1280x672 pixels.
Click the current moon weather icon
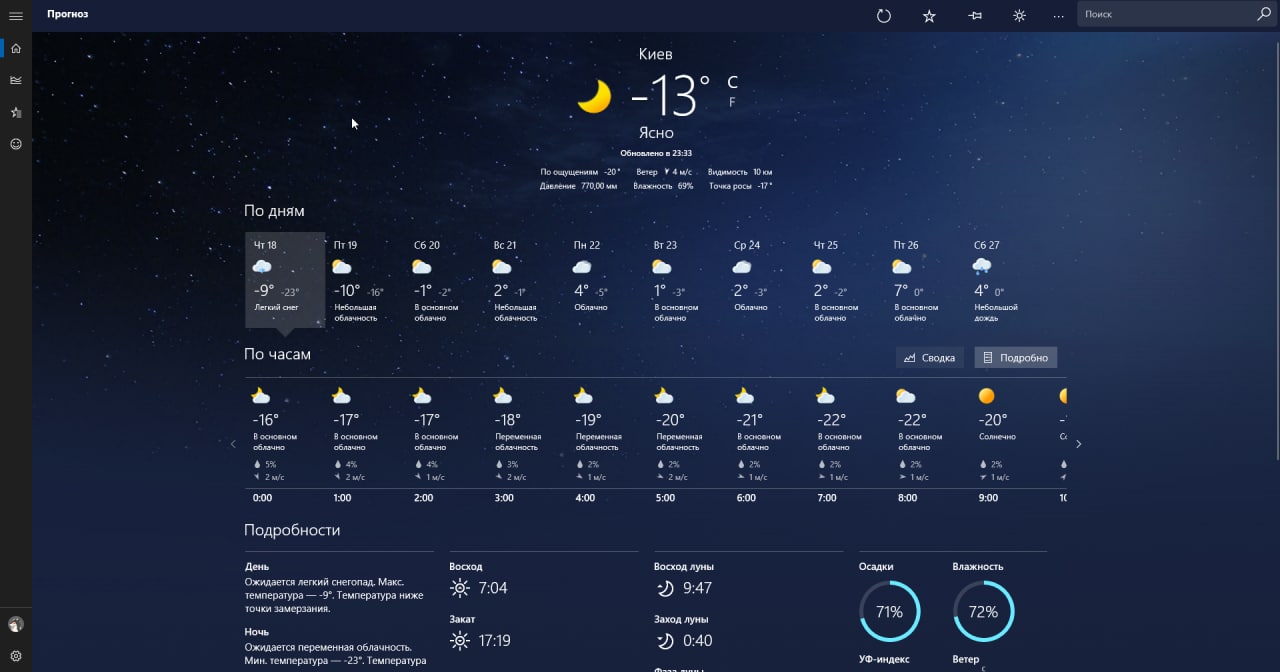pyautogui.click(x=594, y=97)
